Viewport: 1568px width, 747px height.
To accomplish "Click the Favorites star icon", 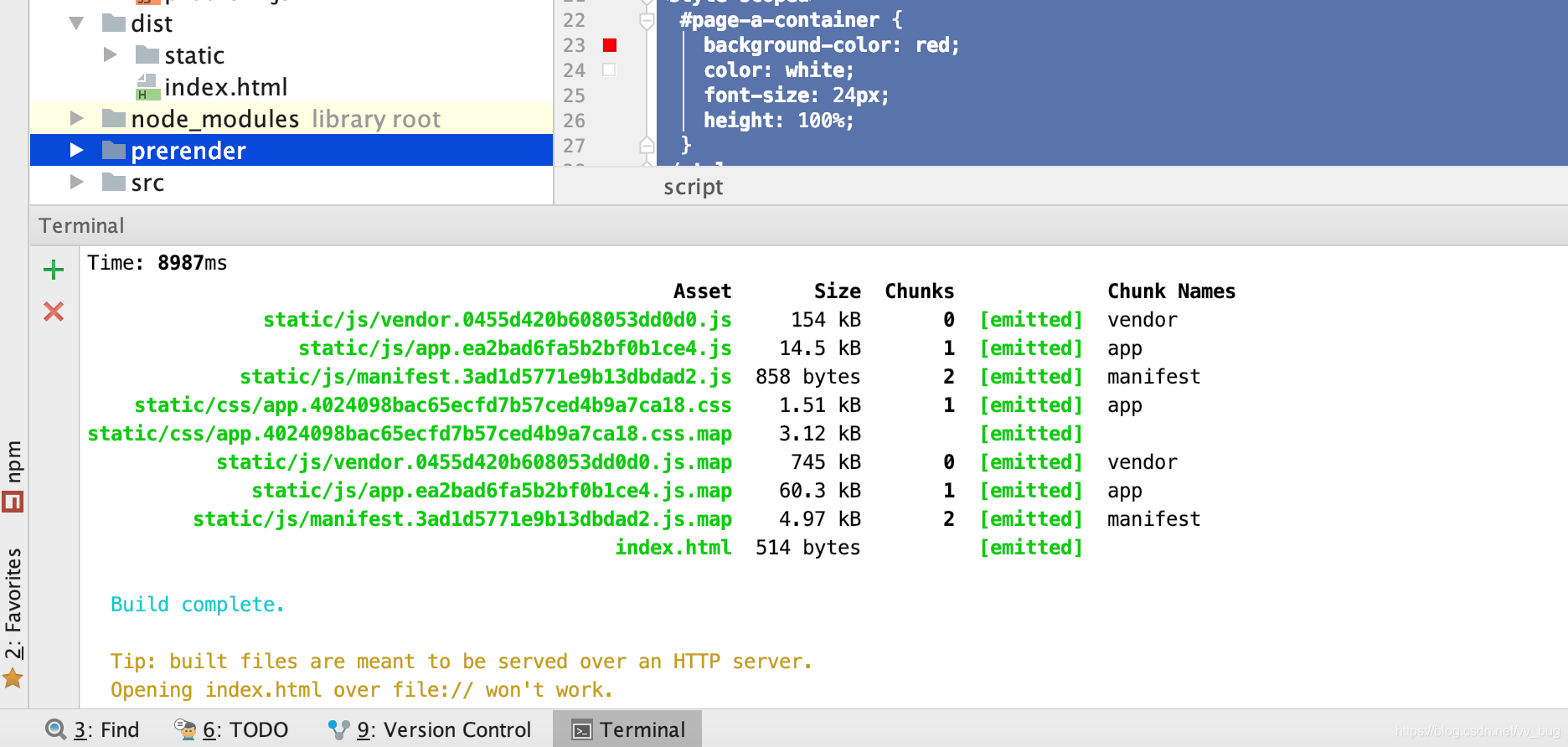I will coord(13,677).
